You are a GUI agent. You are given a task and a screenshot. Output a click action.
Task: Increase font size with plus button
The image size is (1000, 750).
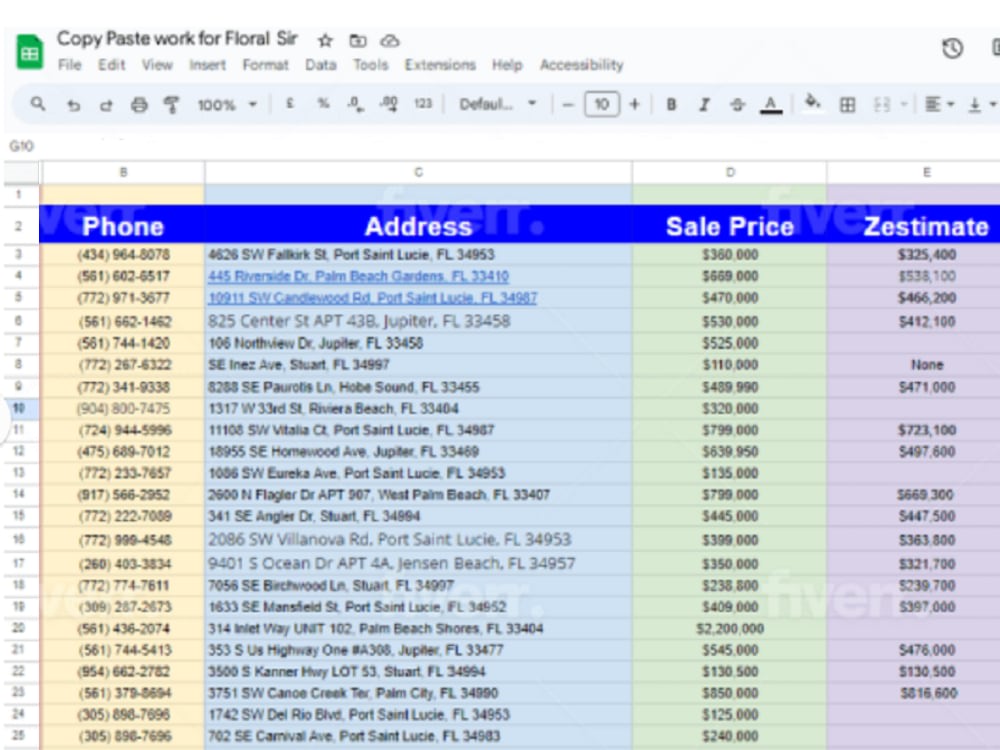[634, 105]
